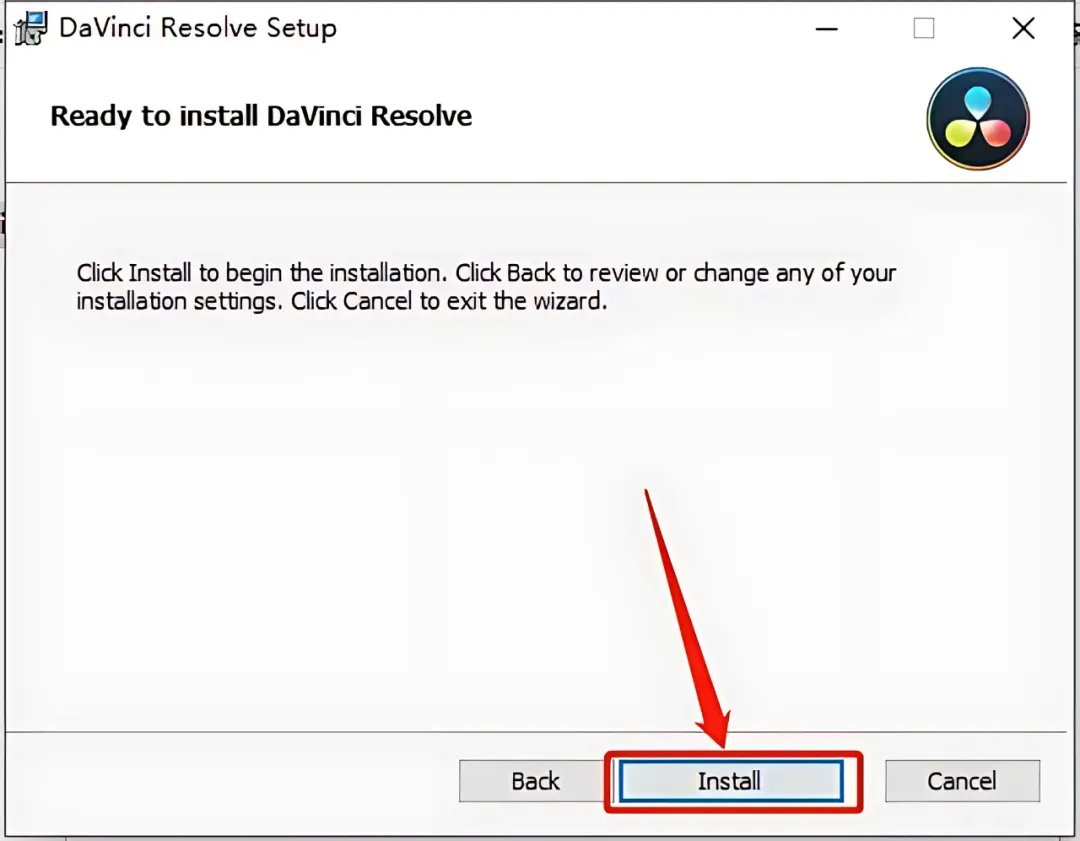Click the 'Ready to install DaVinci Resolve' heading
This screenshot has height=841, width=1080.
(x=261, y=116)
